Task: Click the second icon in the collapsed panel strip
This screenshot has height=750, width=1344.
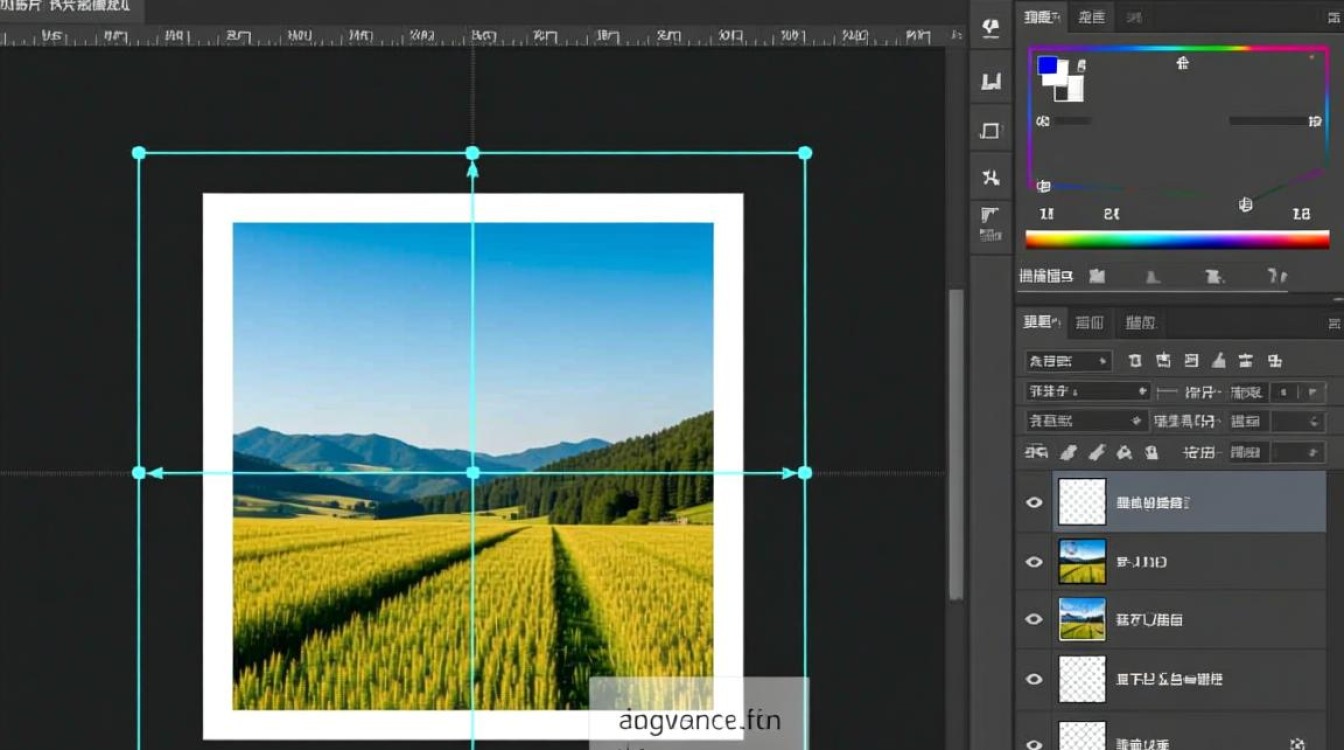Action: (991, 81)
